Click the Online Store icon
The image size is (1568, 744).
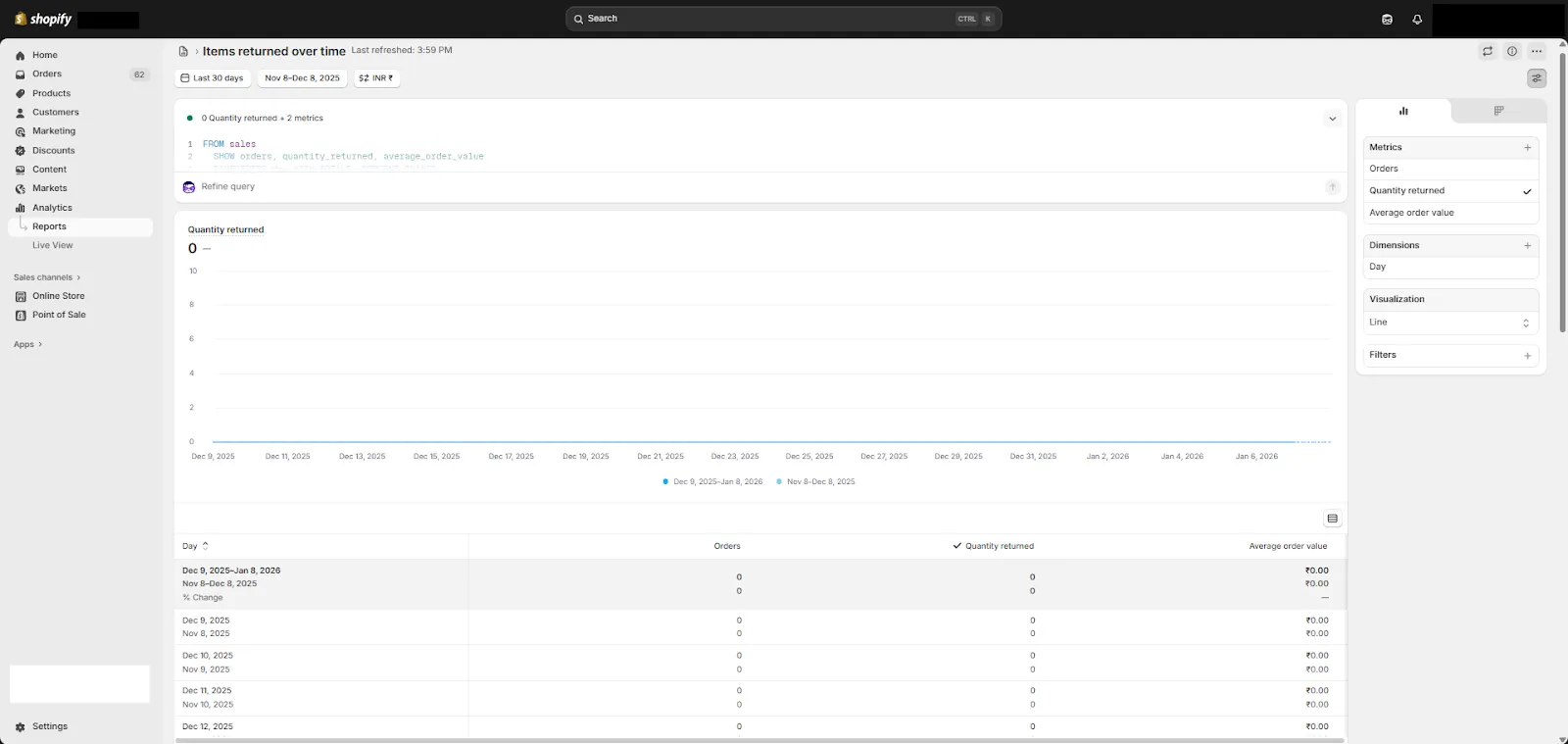[21, 296]
